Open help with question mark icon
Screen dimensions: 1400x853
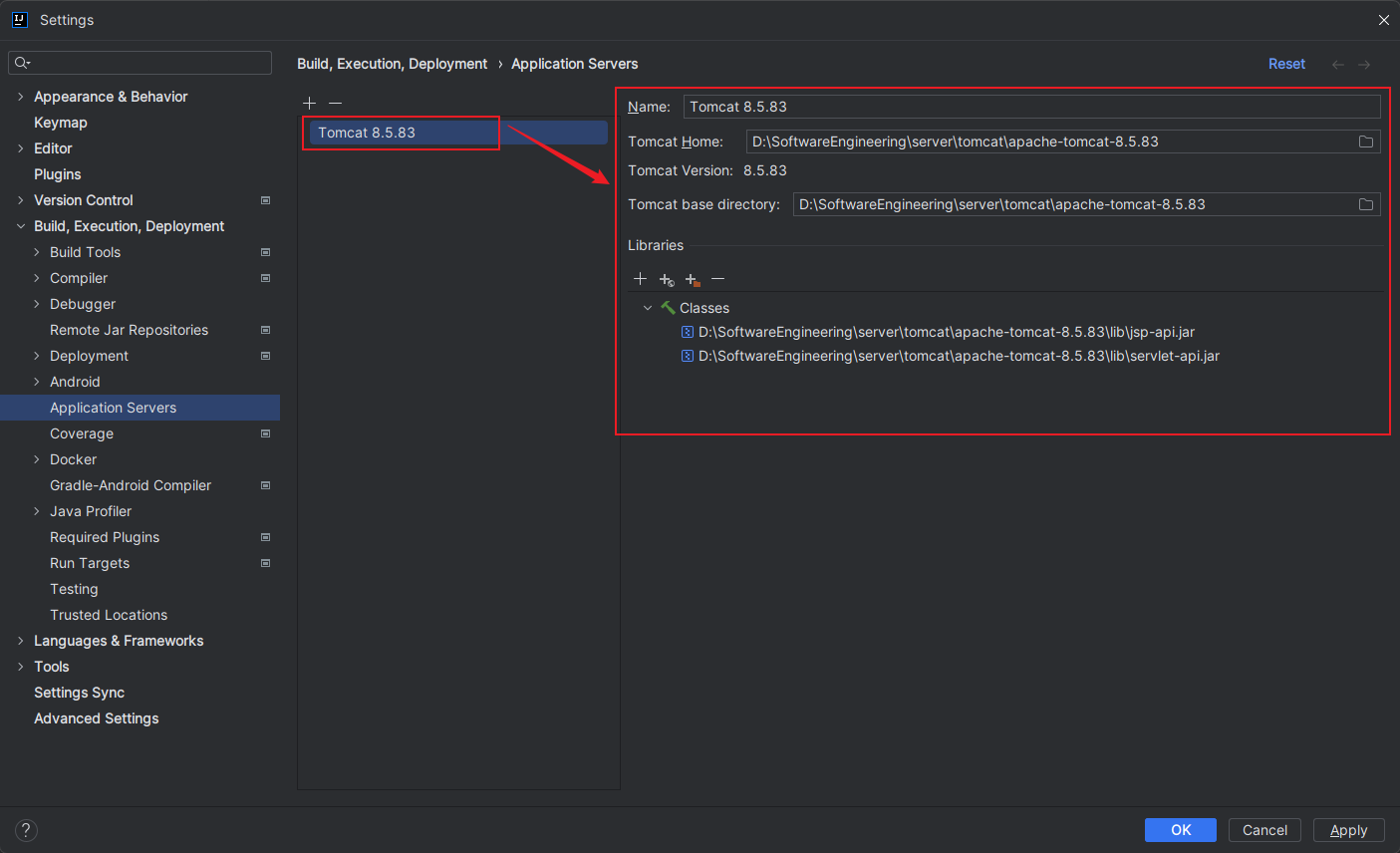pyautogui.click(x=27, y=830)
